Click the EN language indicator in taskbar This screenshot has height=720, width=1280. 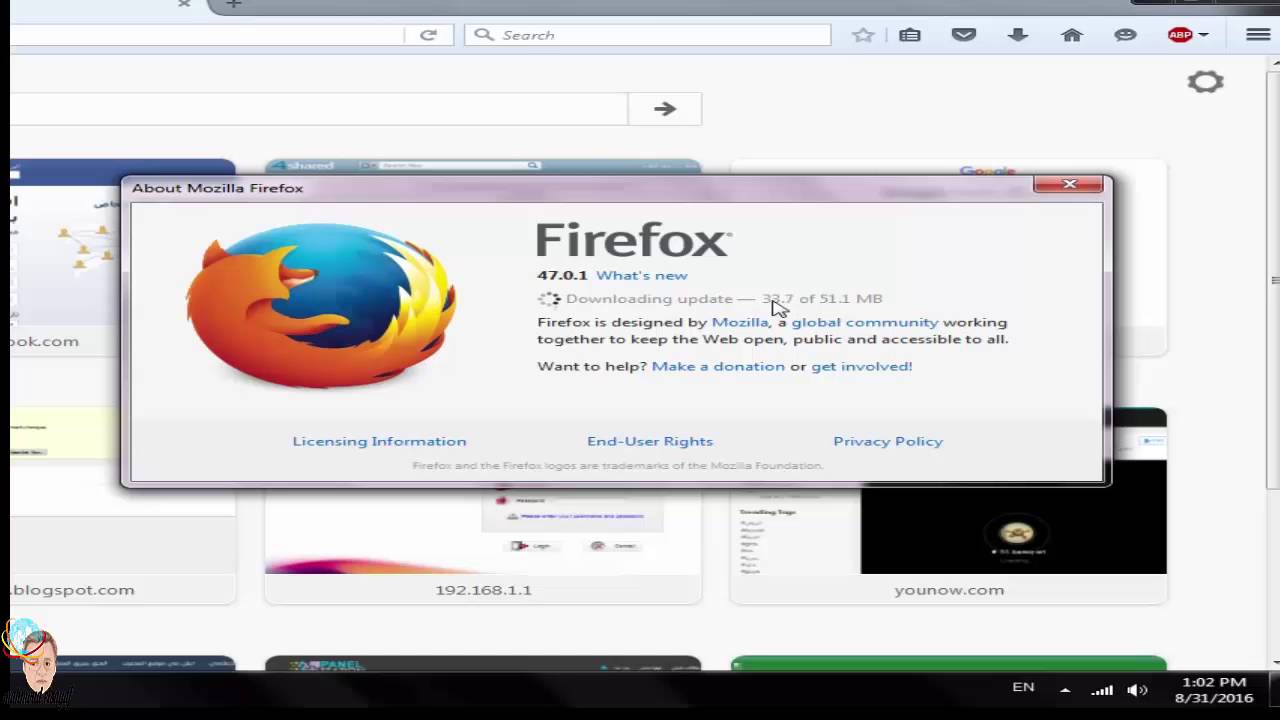click(1023, 687)
